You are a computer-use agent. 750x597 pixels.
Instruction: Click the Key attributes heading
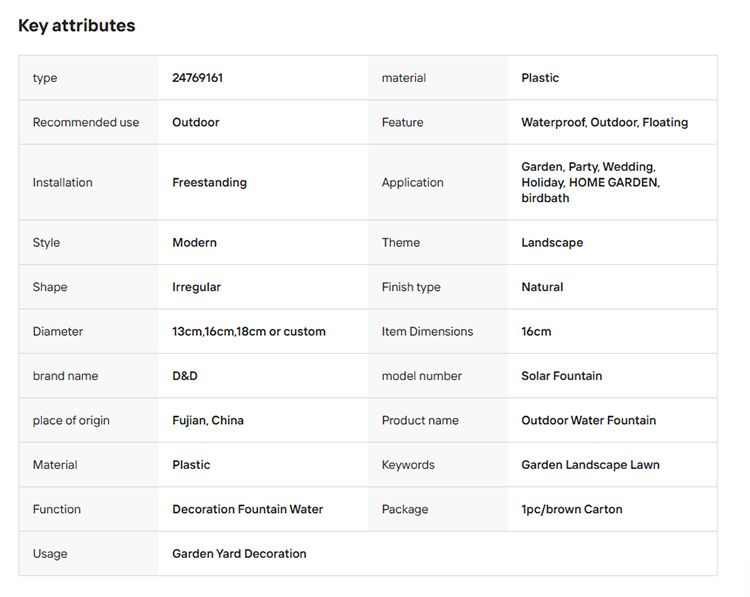click(x=76, y=26)
